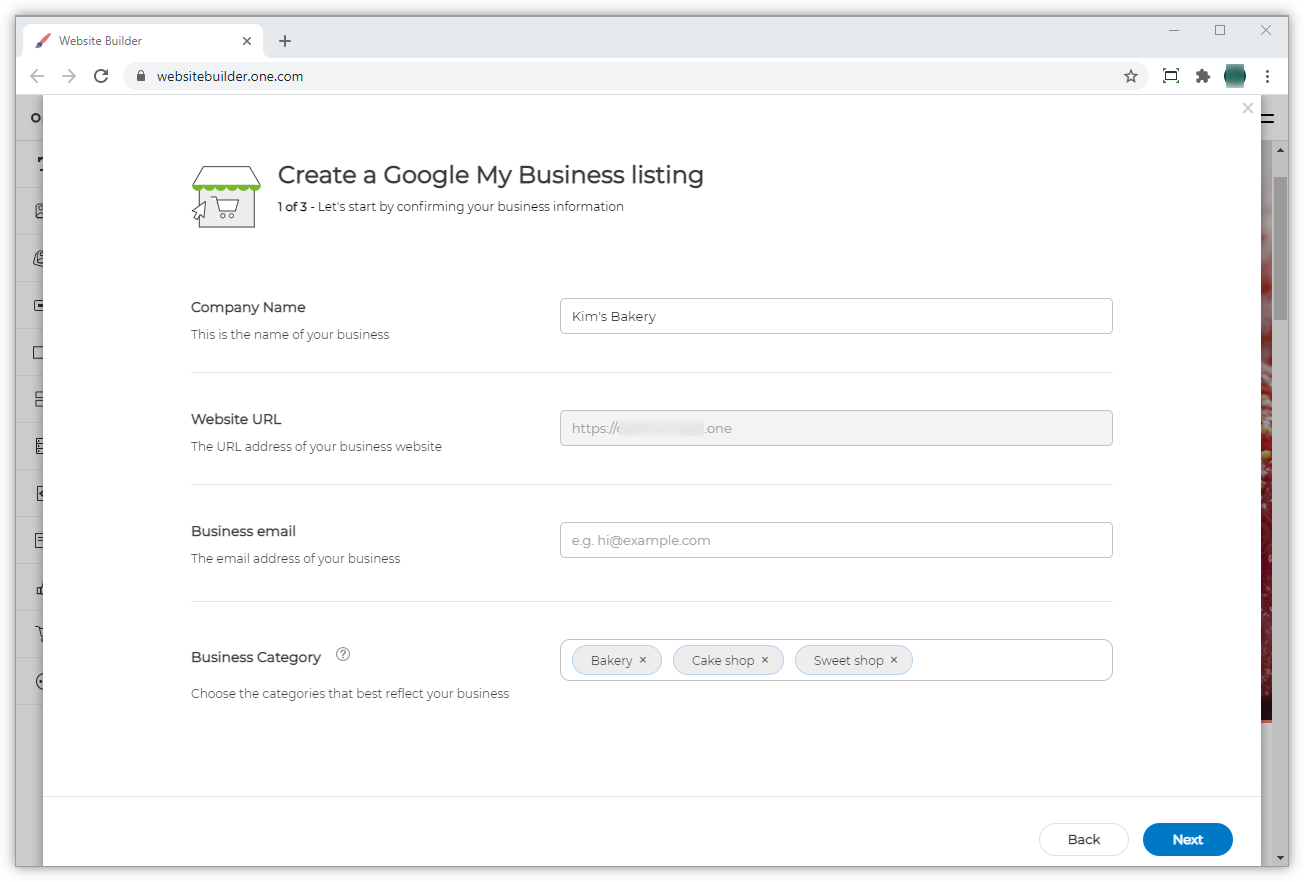Remove the Bakery category tag
1304x882 pixels.
644,660
